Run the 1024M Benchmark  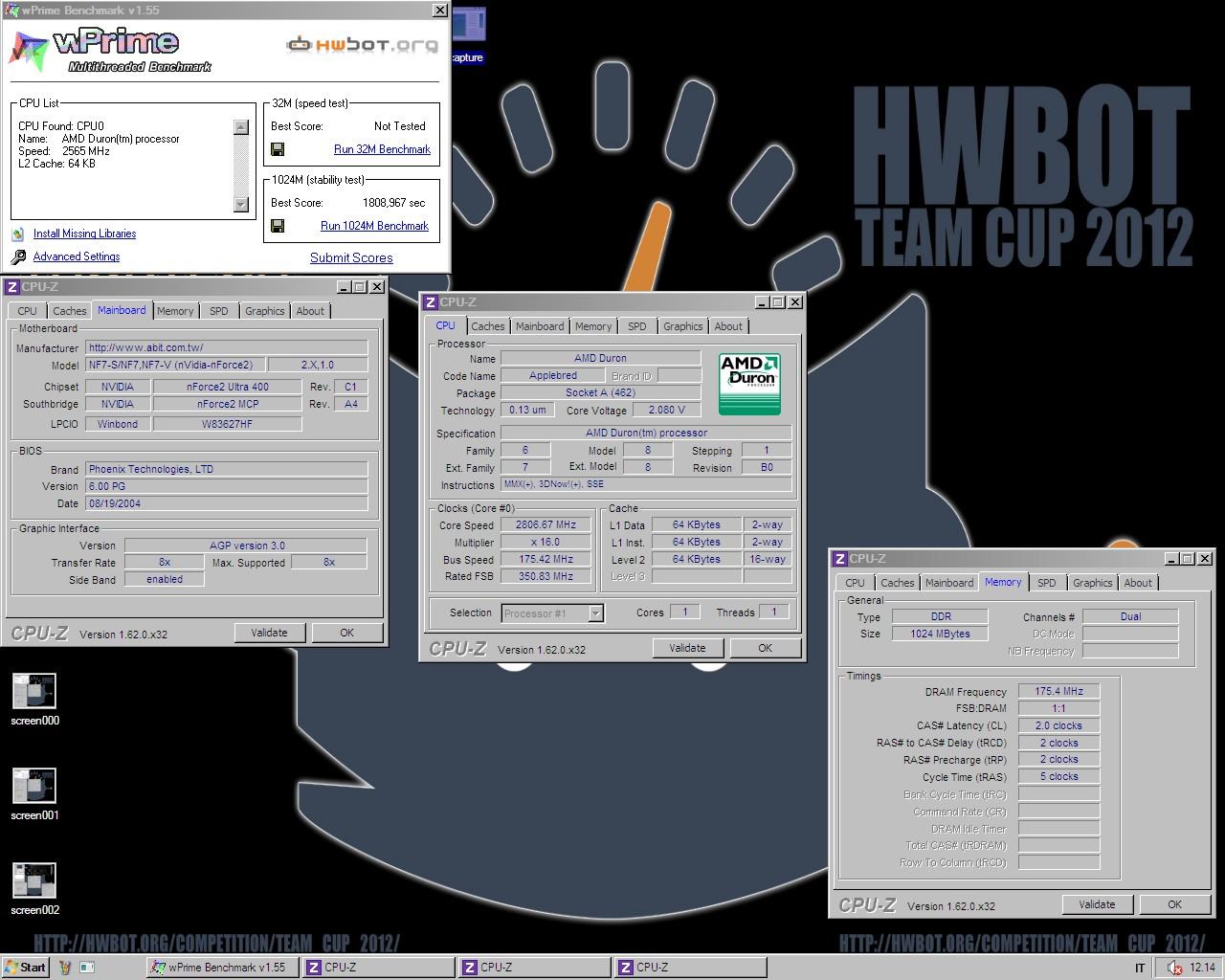pos(374,226)
